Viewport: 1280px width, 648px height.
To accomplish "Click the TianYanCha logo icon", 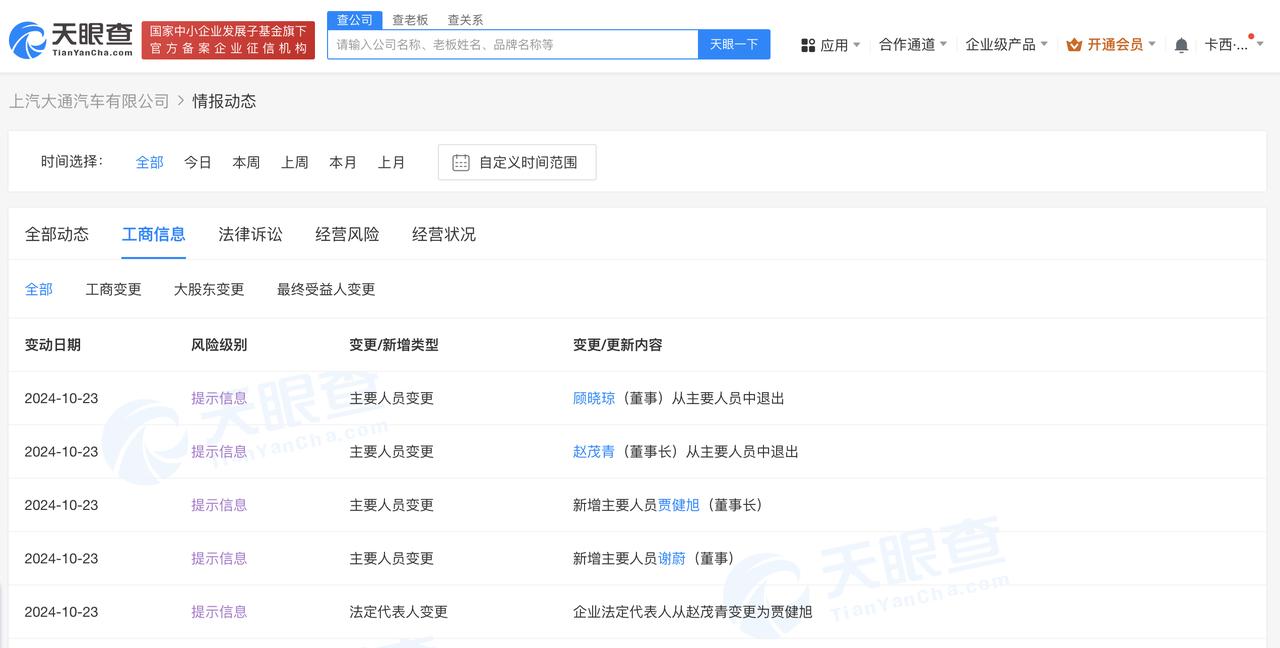I will point(27,40).
